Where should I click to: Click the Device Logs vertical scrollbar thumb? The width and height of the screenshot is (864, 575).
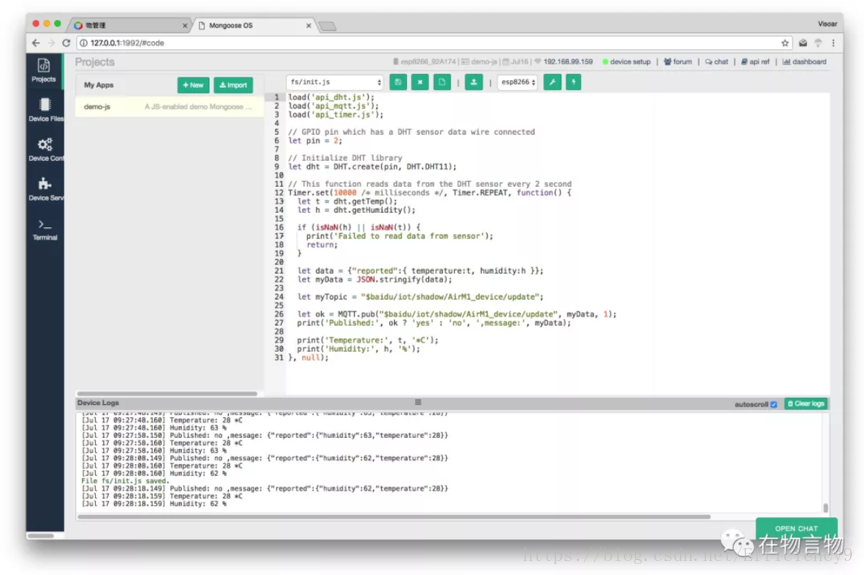(825, 508)
